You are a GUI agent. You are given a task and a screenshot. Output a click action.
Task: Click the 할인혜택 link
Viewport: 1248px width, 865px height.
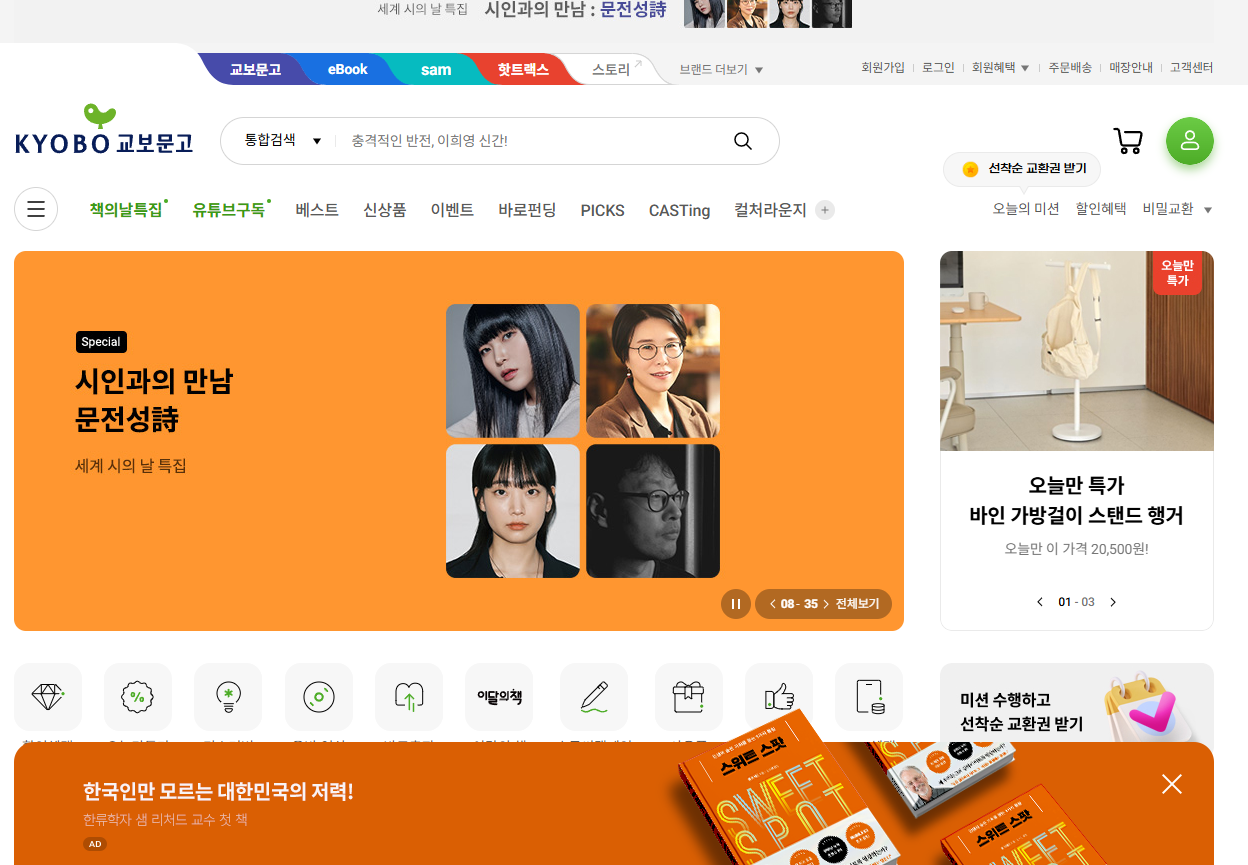(1101, 209)
